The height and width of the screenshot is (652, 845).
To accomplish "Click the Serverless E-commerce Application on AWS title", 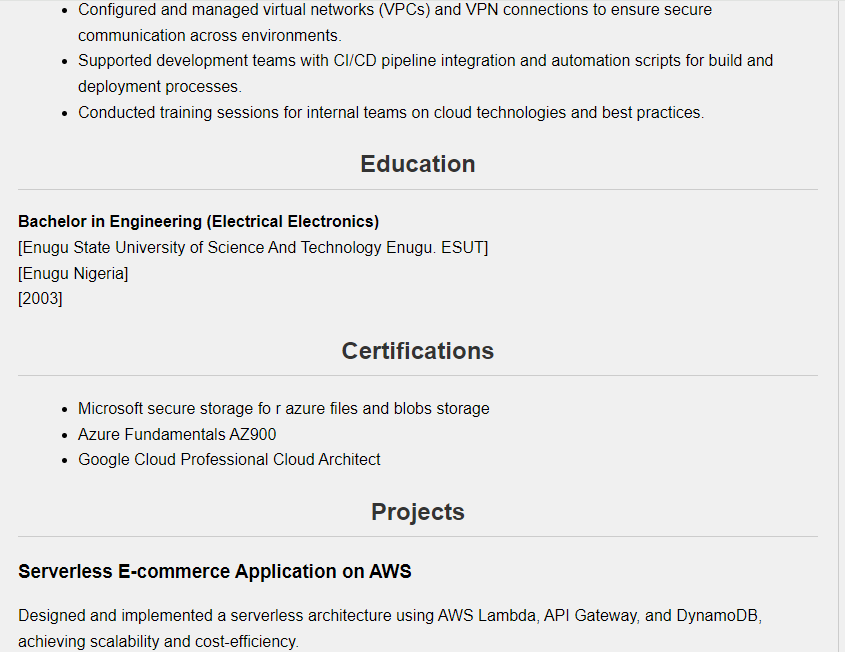I will tap(215, 572).
